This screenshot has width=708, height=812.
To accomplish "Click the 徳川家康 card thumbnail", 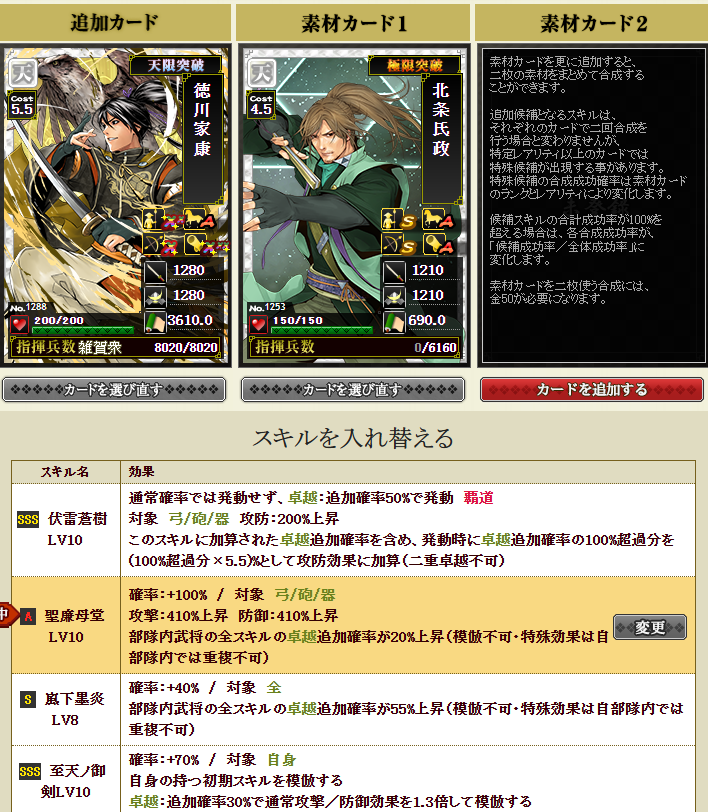I will (116, 205).
